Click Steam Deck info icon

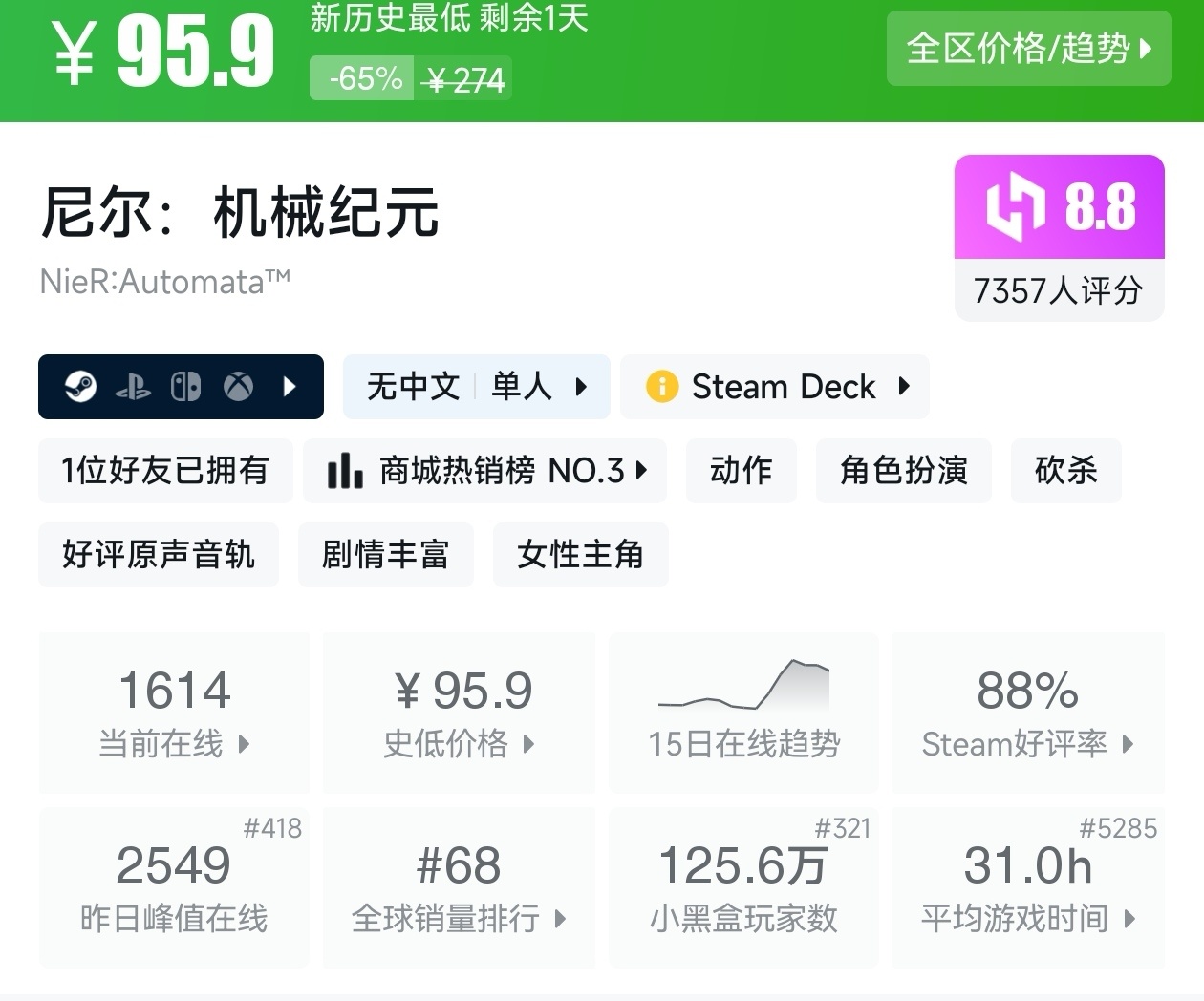(661, 387)
